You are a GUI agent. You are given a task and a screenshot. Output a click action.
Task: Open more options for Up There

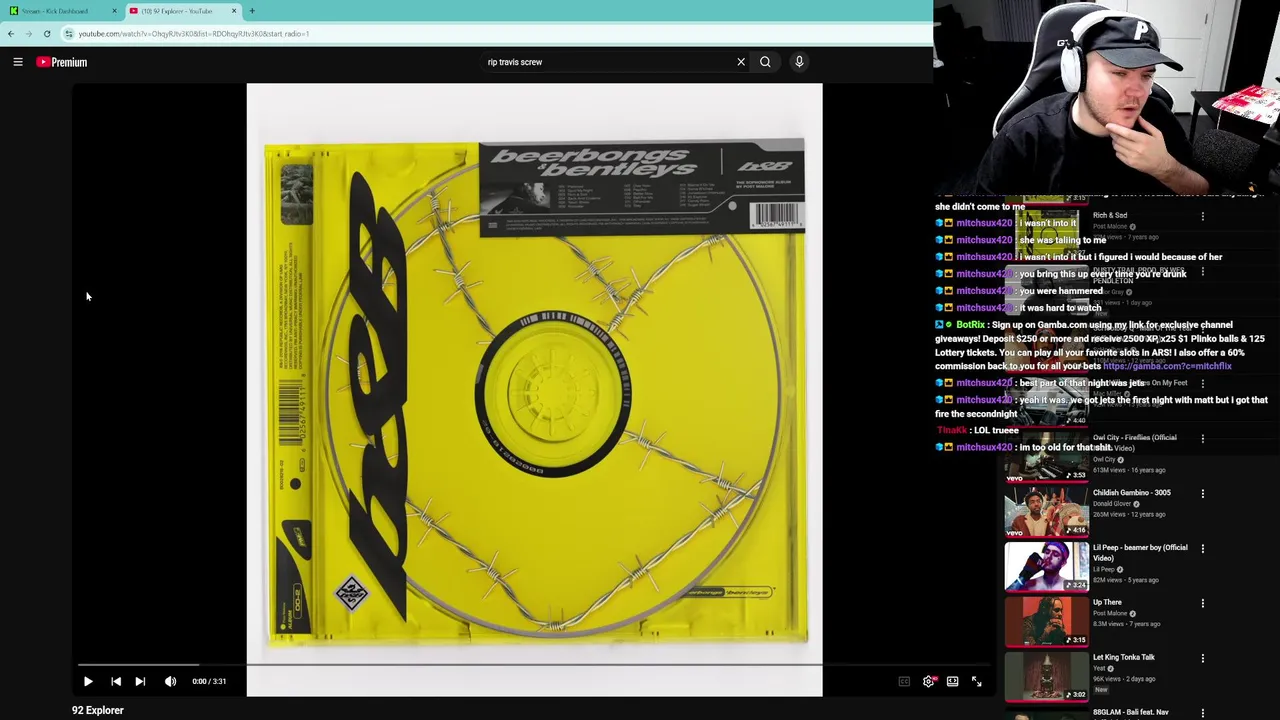click(1203, 604)
